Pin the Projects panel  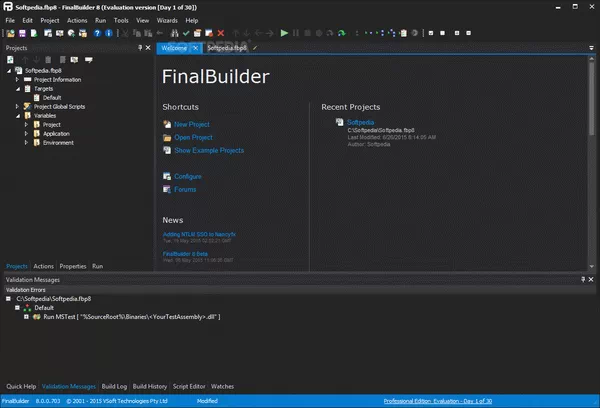click(x=140, y=48)
